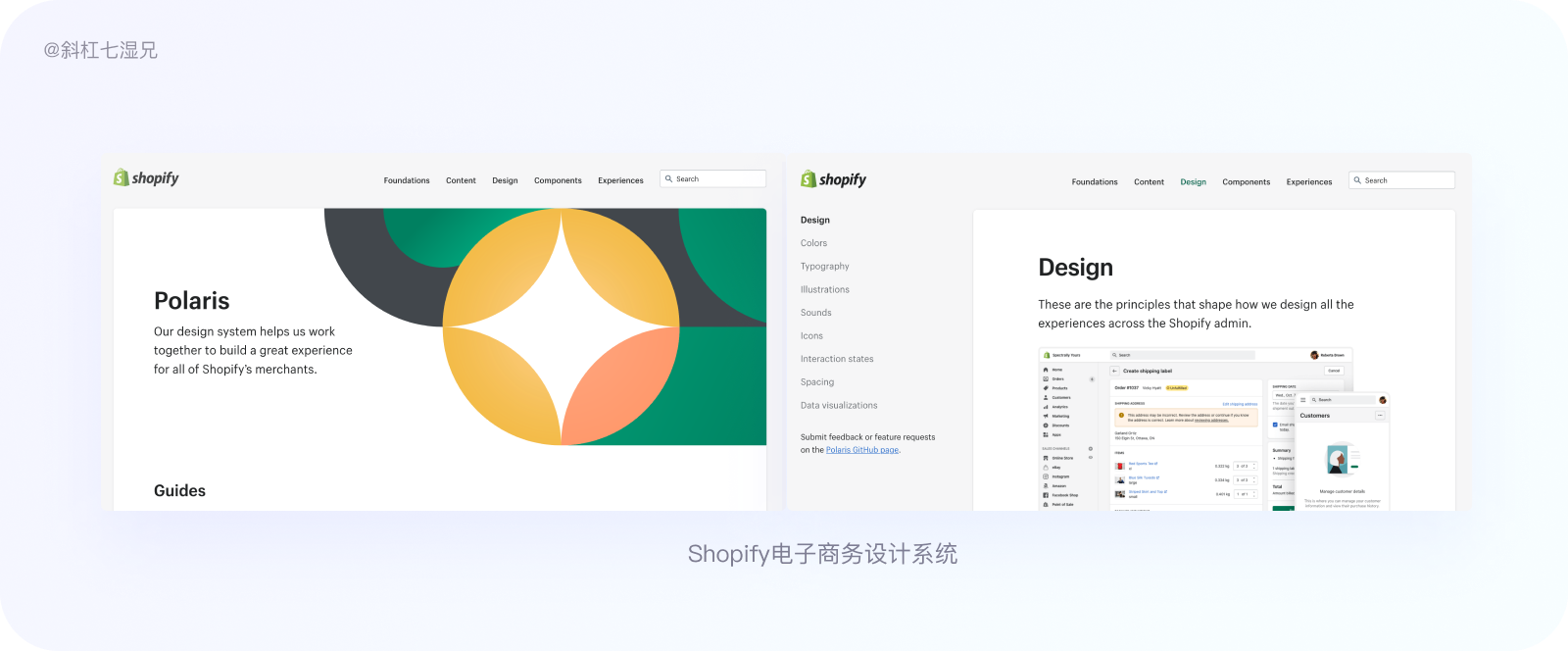Click the Point of Sale icon in the mockup
The width and height of the screenshot is (1568, 651).
click(x=1046, y=504)
